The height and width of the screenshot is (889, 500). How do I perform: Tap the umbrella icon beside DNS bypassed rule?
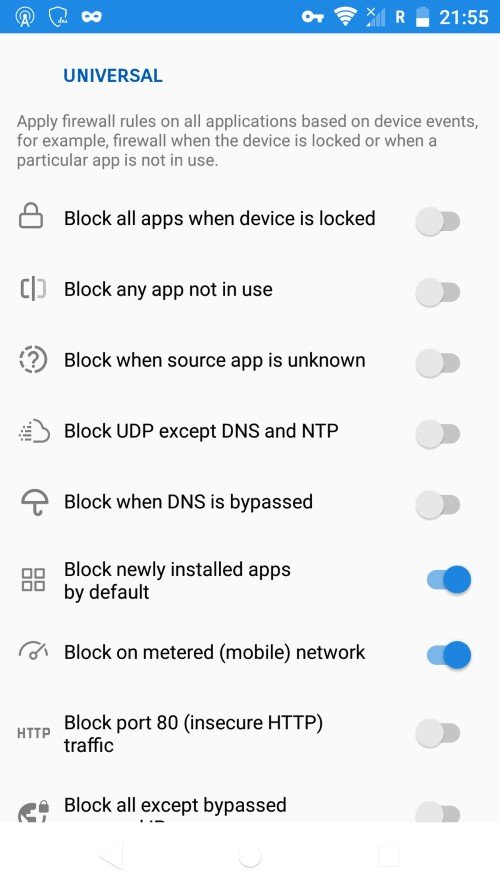(34, 503)
